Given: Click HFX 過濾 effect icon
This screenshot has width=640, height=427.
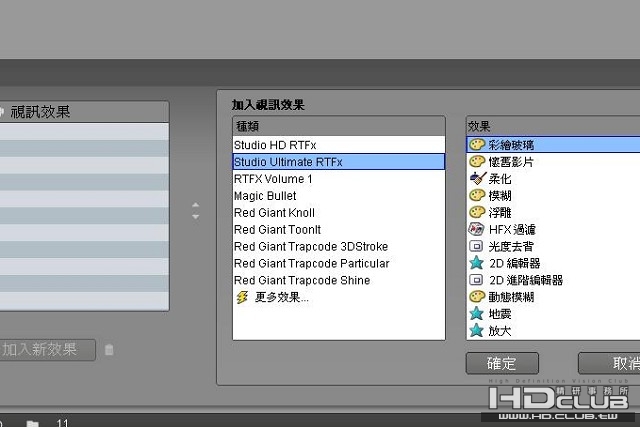Looking at the screenshot, I should click(x=476, y=229).
